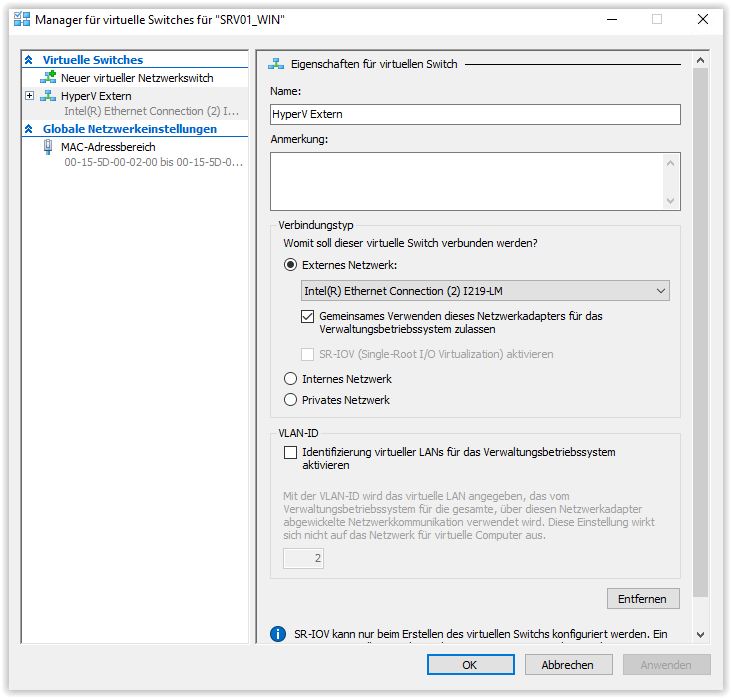This screenshot has width=731, height=698.
Task: Toggle the SR-IOV aktivieren checkbox
Action: 307,354
